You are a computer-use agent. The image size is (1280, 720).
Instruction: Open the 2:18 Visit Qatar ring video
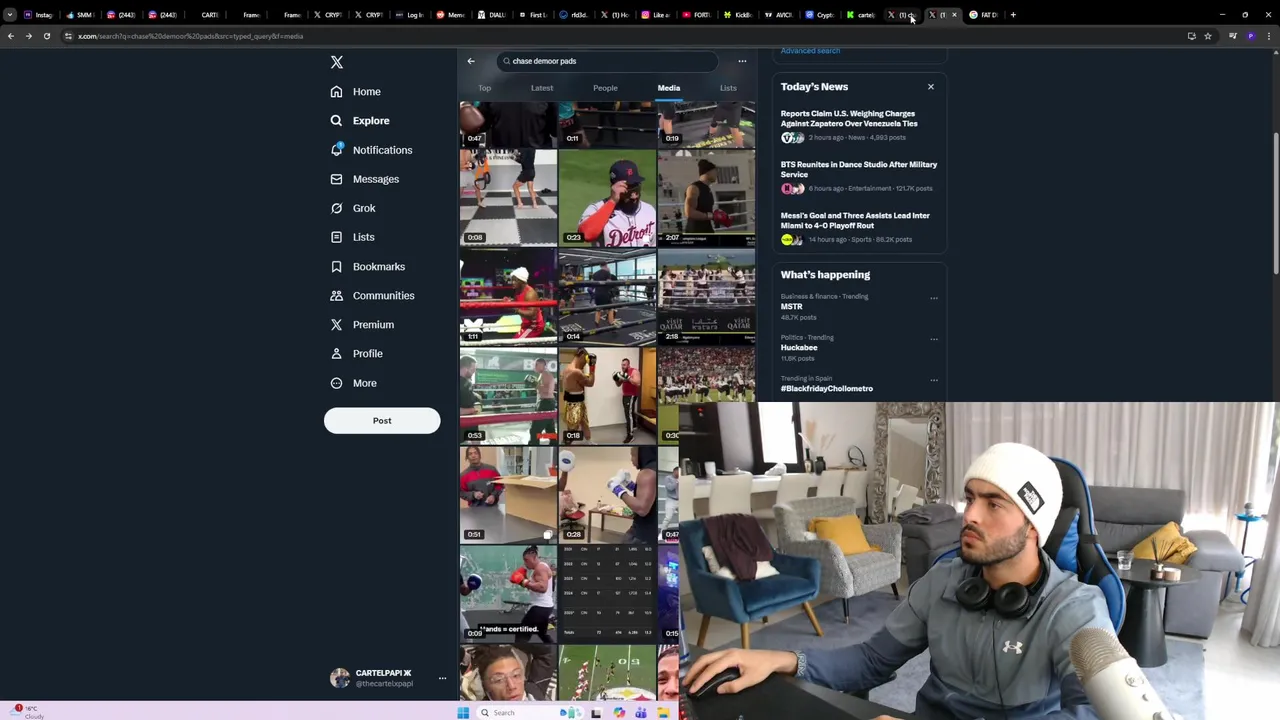[x=706, y=297]
